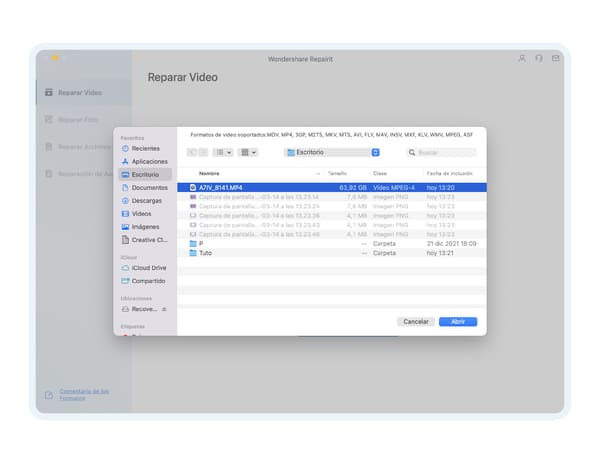The image size is (600, 463).
Task: Sort files by the Tamaño column
Action: [x=337, y=173]
